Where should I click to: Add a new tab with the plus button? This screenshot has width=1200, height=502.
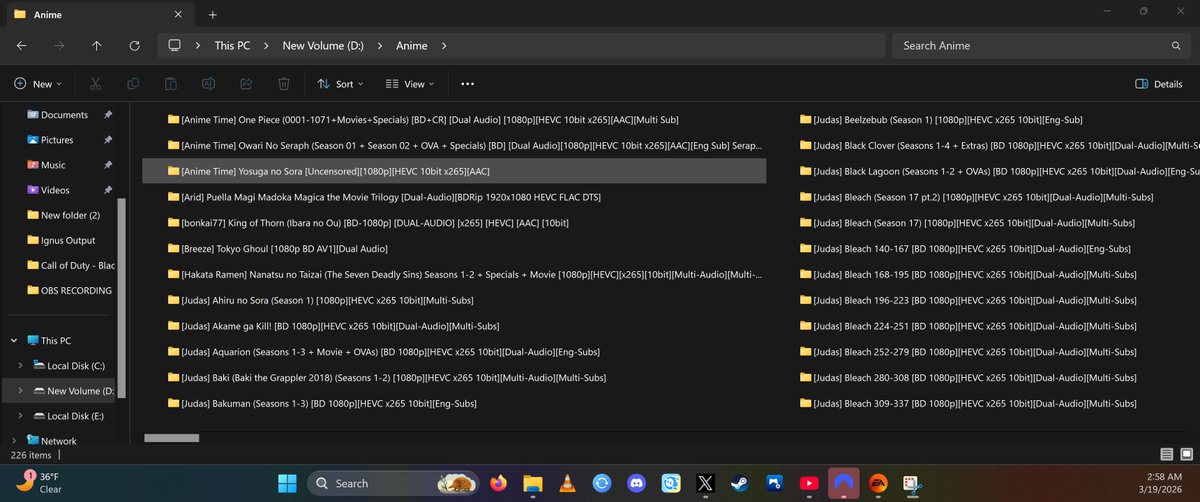(213, 14)
